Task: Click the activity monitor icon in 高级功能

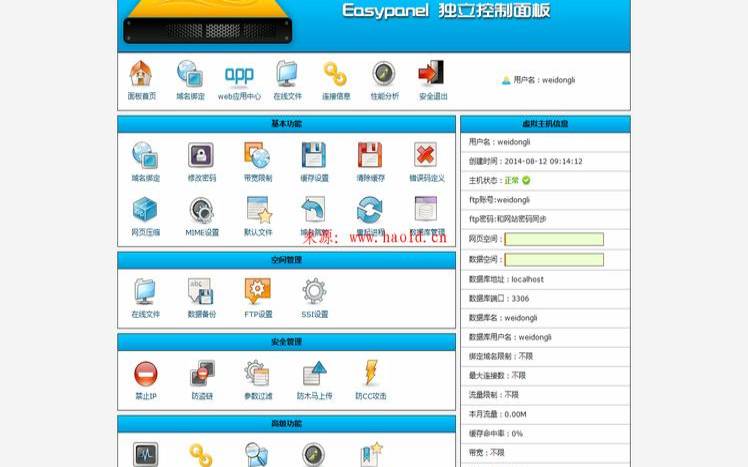Action: pos(145,454)
